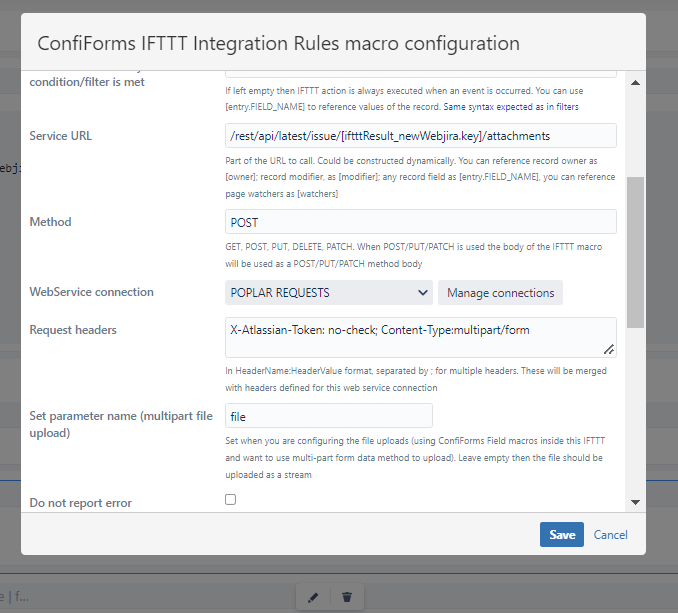This screenshot has height=613, width=678.
Task: Click the trash delete icon below the dialog
Action: coord(347,597)
